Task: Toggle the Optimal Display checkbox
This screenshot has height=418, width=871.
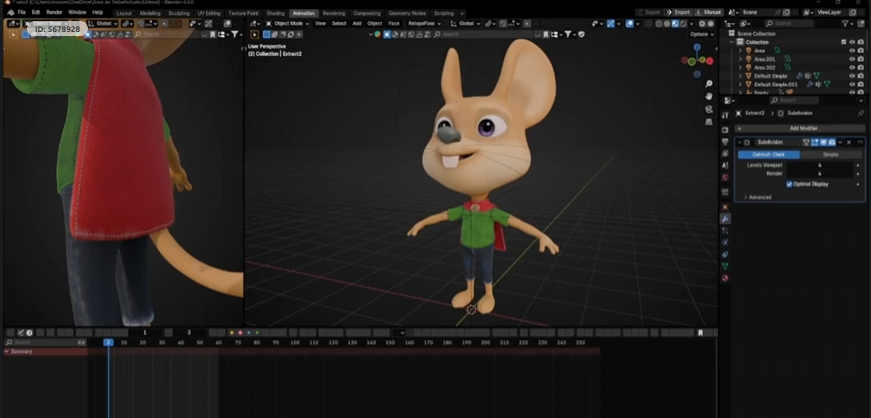Action: click(790, 184)
